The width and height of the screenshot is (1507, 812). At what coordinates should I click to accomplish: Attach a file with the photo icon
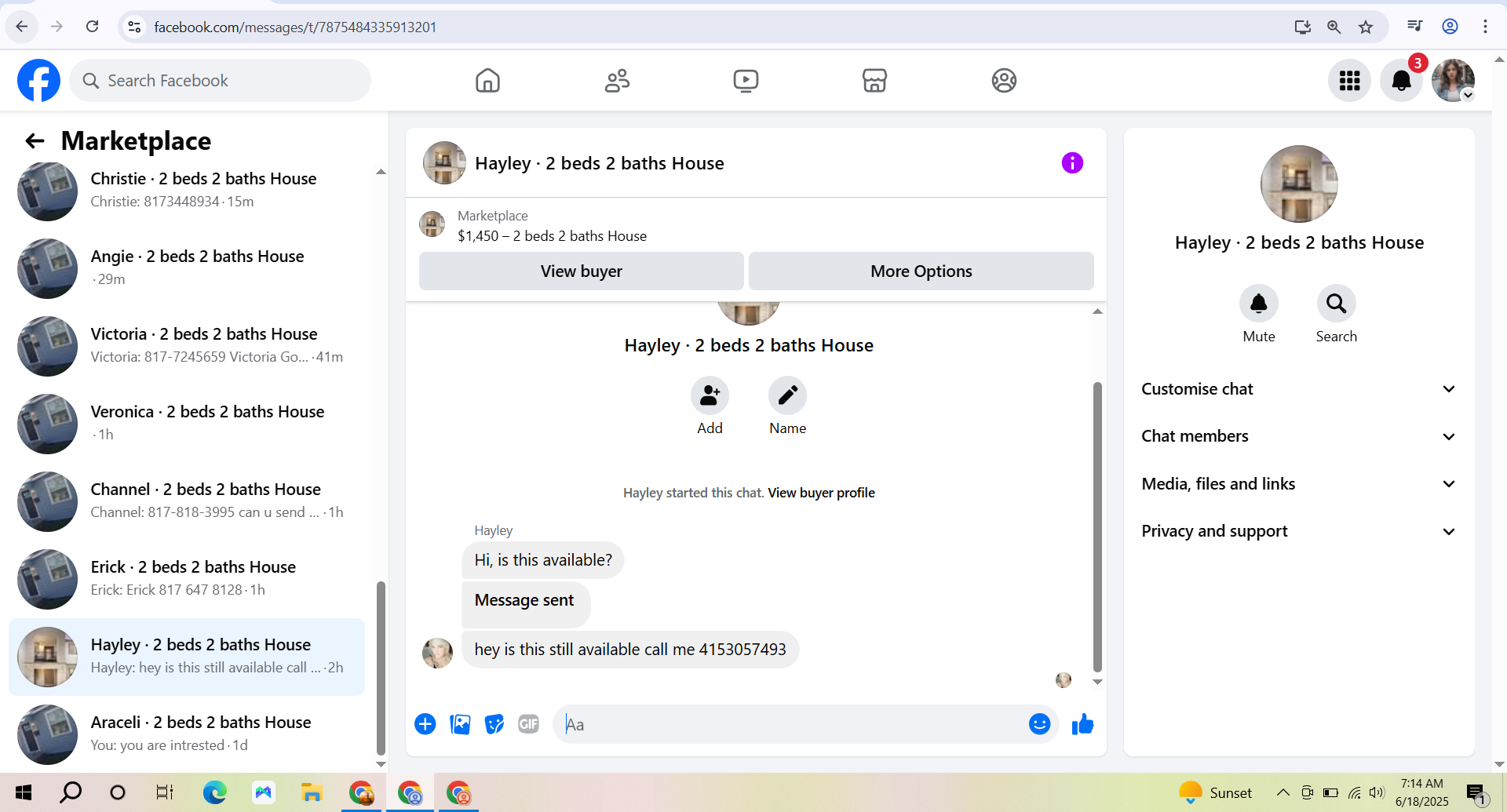460,724
